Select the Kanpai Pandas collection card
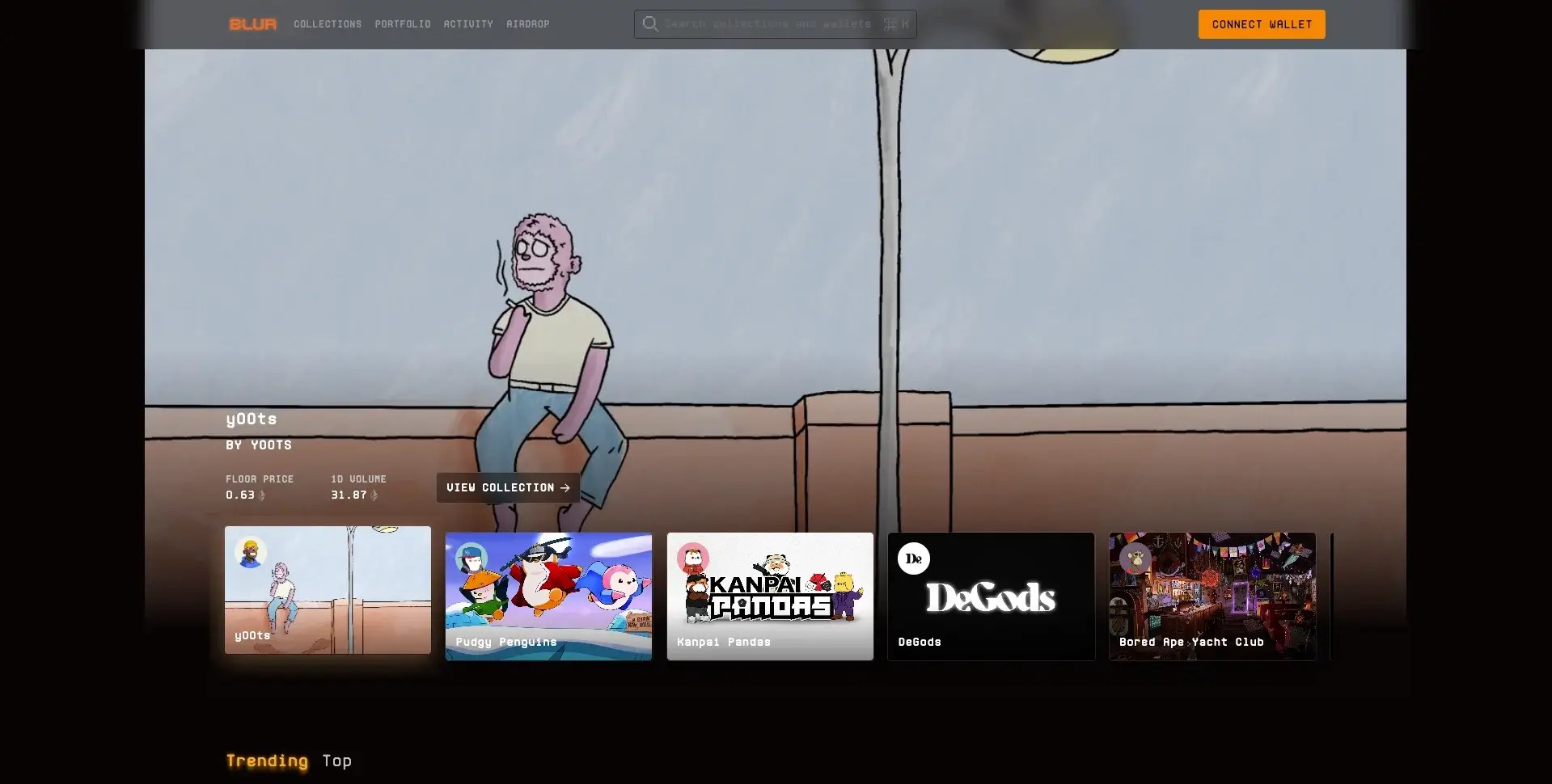This screenshot has width=1552, height=784. [x=770, y=596]
